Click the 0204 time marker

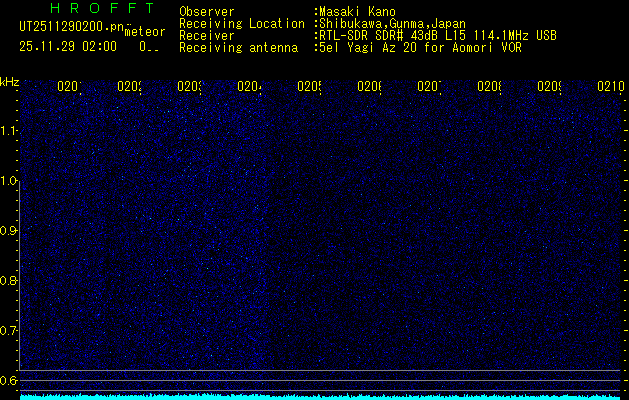249,86
